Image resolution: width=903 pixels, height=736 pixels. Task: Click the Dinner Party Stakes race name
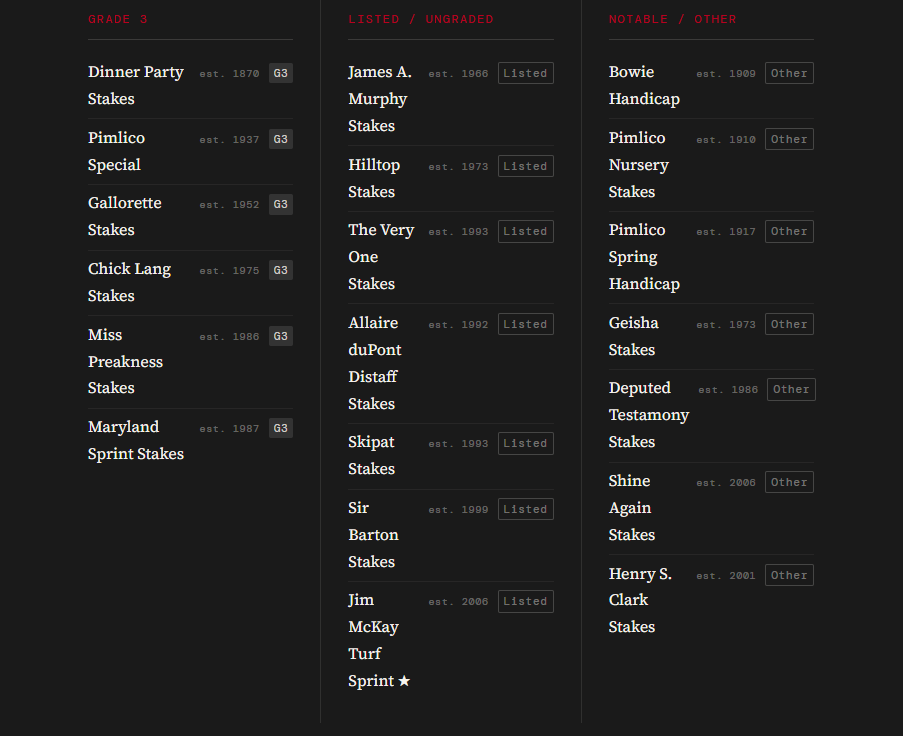pyautogui.click(x=135, y=85)
